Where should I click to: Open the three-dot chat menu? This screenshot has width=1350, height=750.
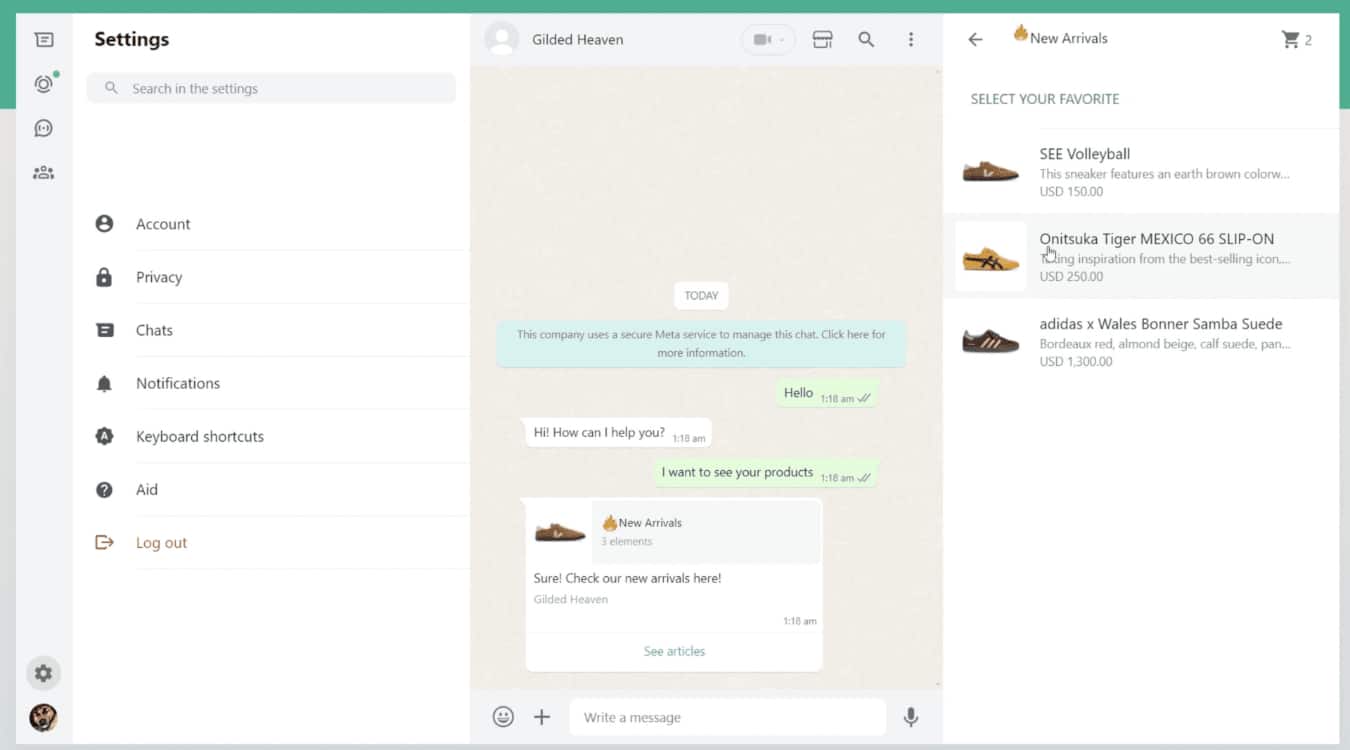tap(910, 40)
